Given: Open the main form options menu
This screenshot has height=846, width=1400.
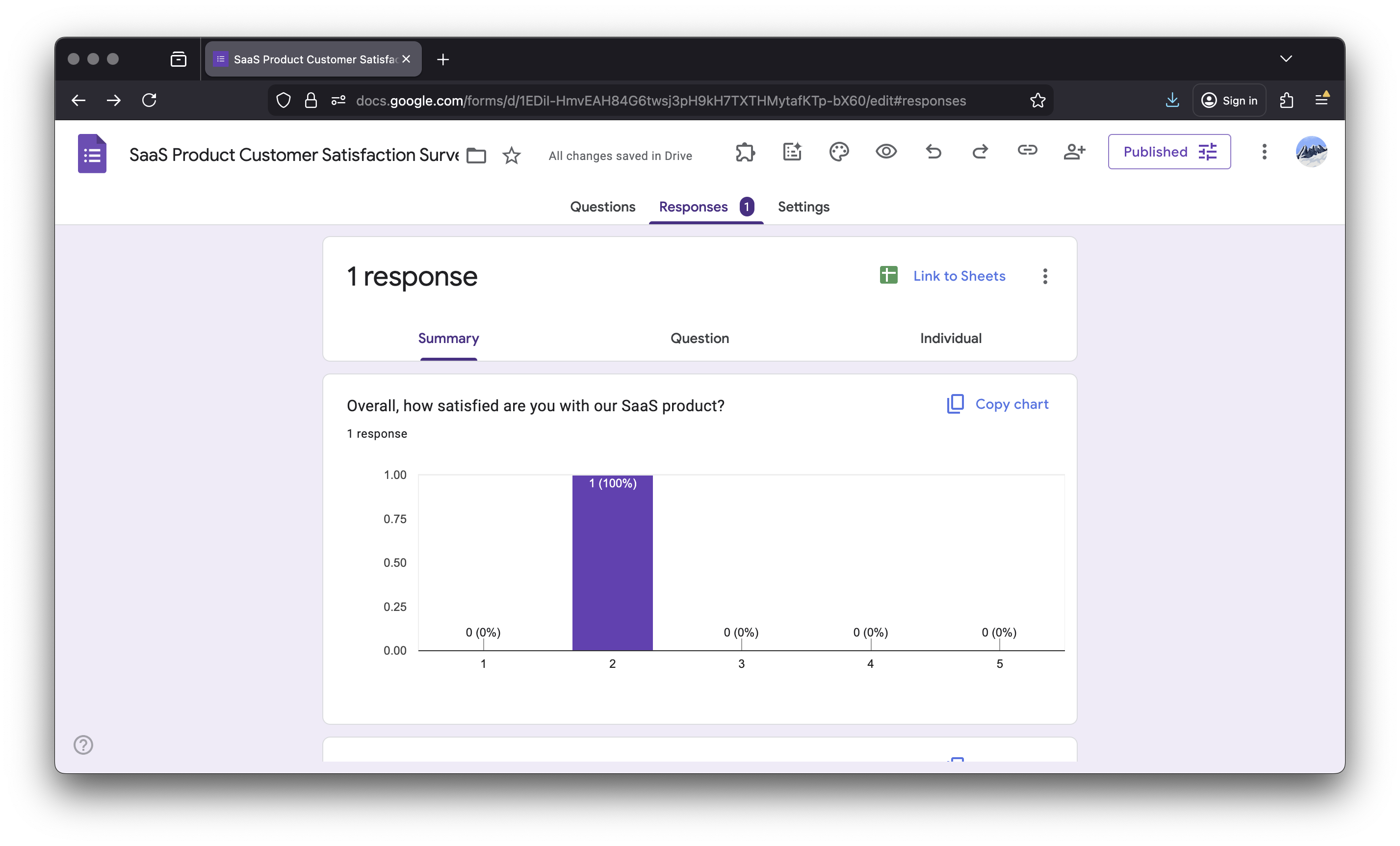Looking at the screenshot, I should coord(1264,152).
